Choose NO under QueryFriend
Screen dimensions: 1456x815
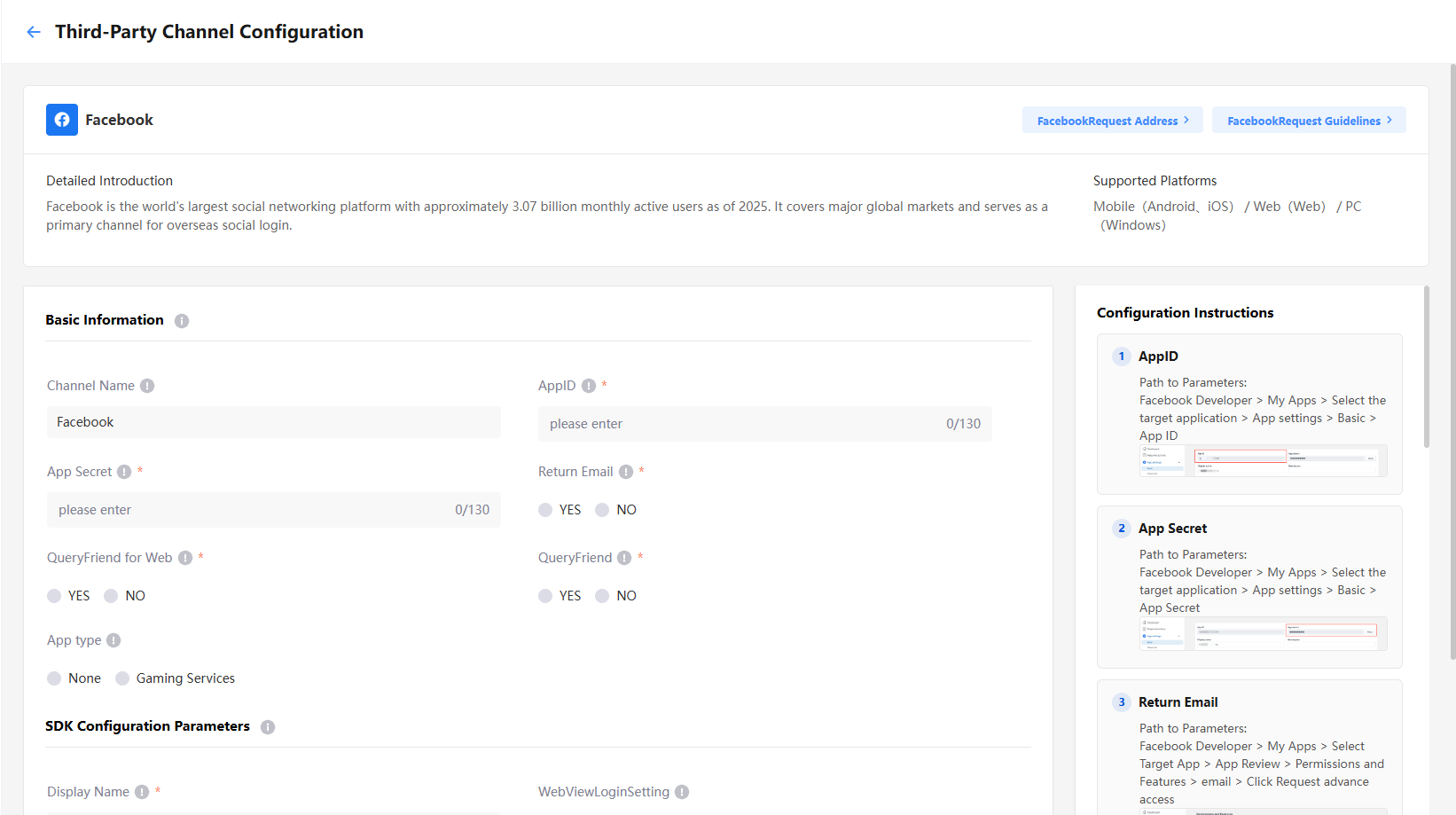pyautogui.click(x=602, y=596)
